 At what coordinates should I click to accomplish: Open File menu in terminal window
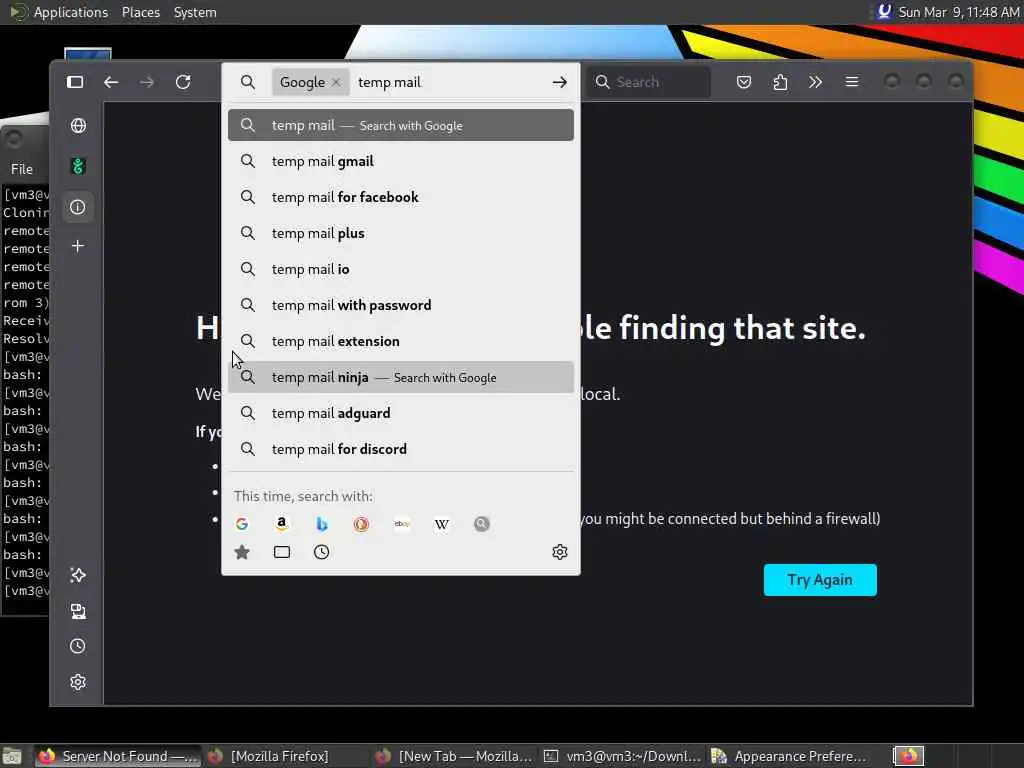click(22, 169)
